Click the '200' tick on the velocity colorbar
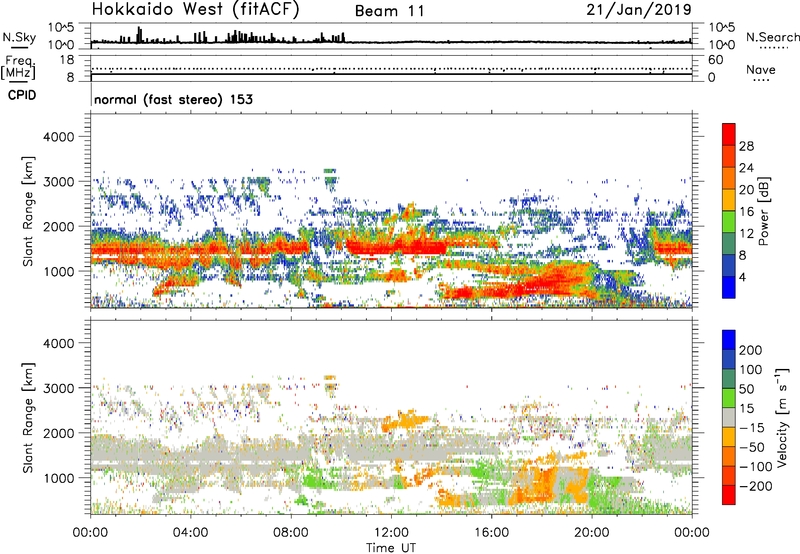800x554 pixels. click(751, 350)
